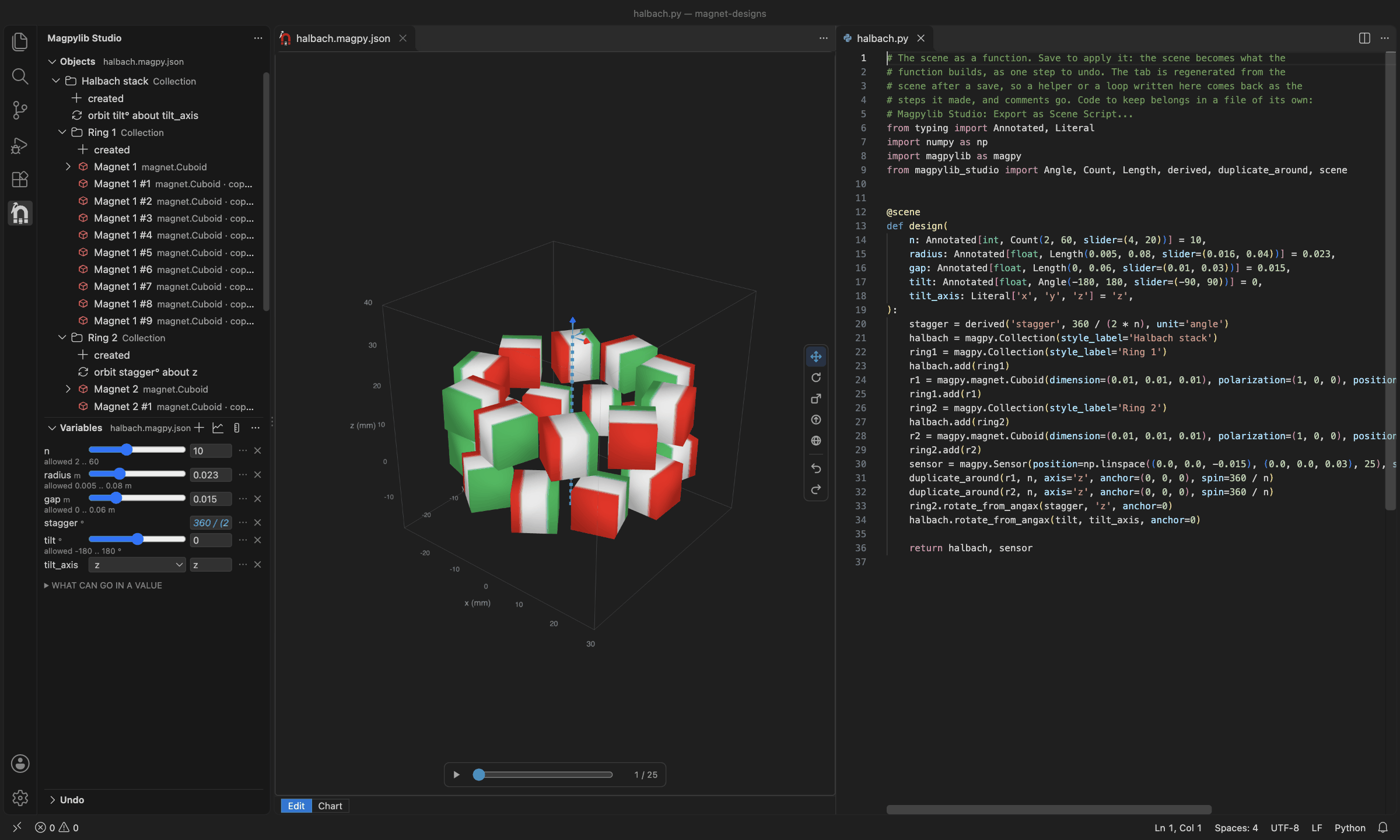Select the Edit view tab

tap(296, 806)
